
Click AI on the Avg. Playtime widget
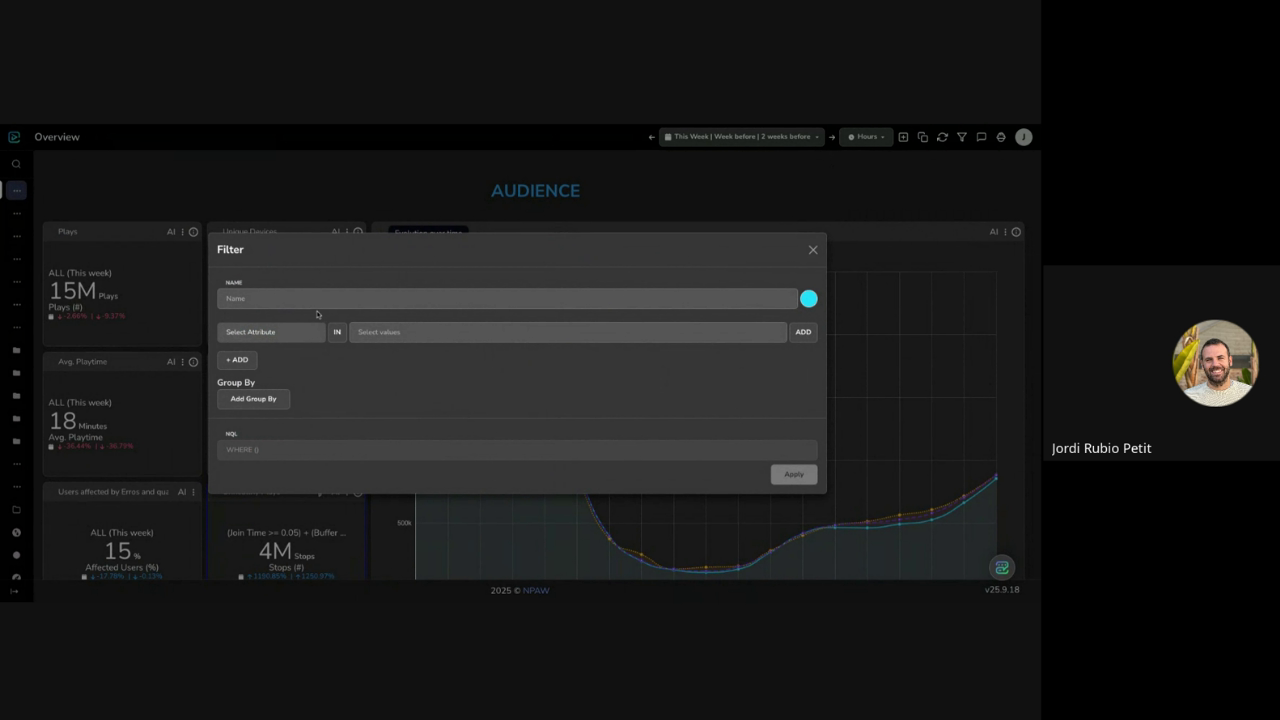171,362
